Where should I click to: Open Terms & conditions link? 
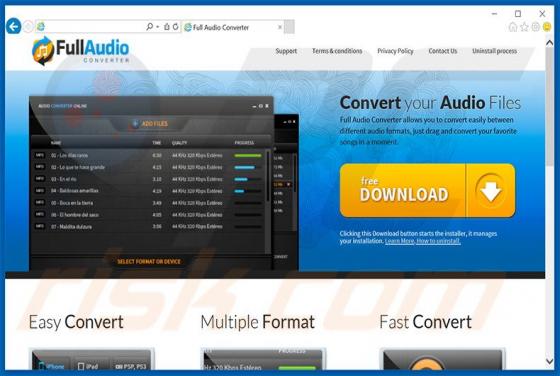[337, 51]
